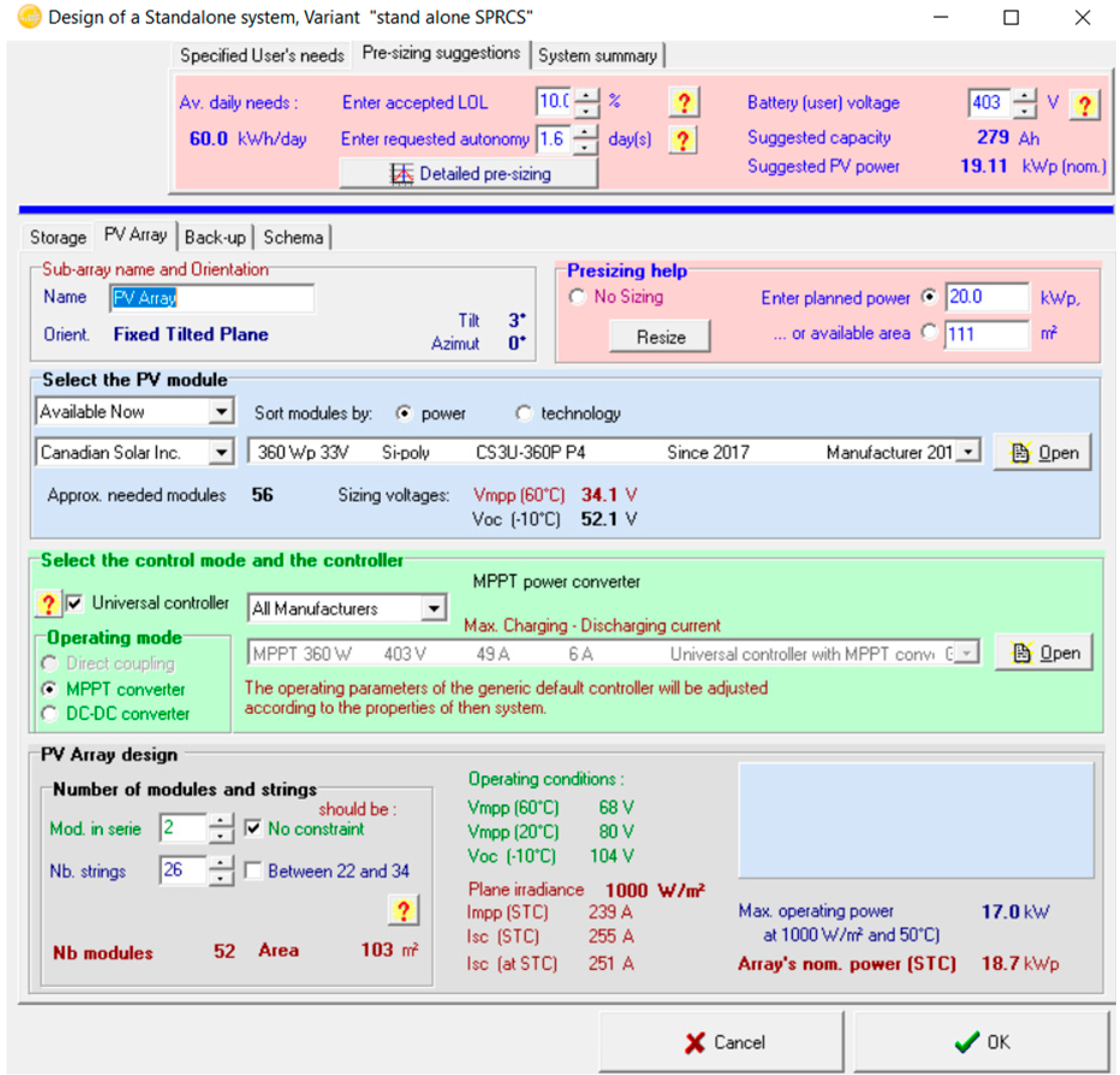This screenshot has height=1075, width=1120.
Task: Sort modules by technology
Action: click(x=523, y=413)
